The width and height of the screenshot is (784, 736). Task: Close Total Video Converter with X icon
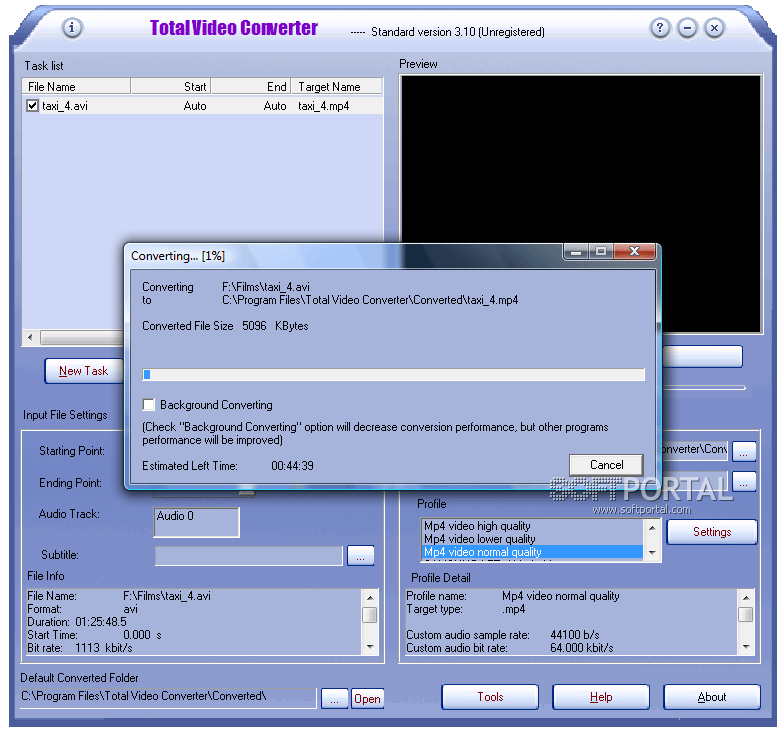tap(714, 28)
